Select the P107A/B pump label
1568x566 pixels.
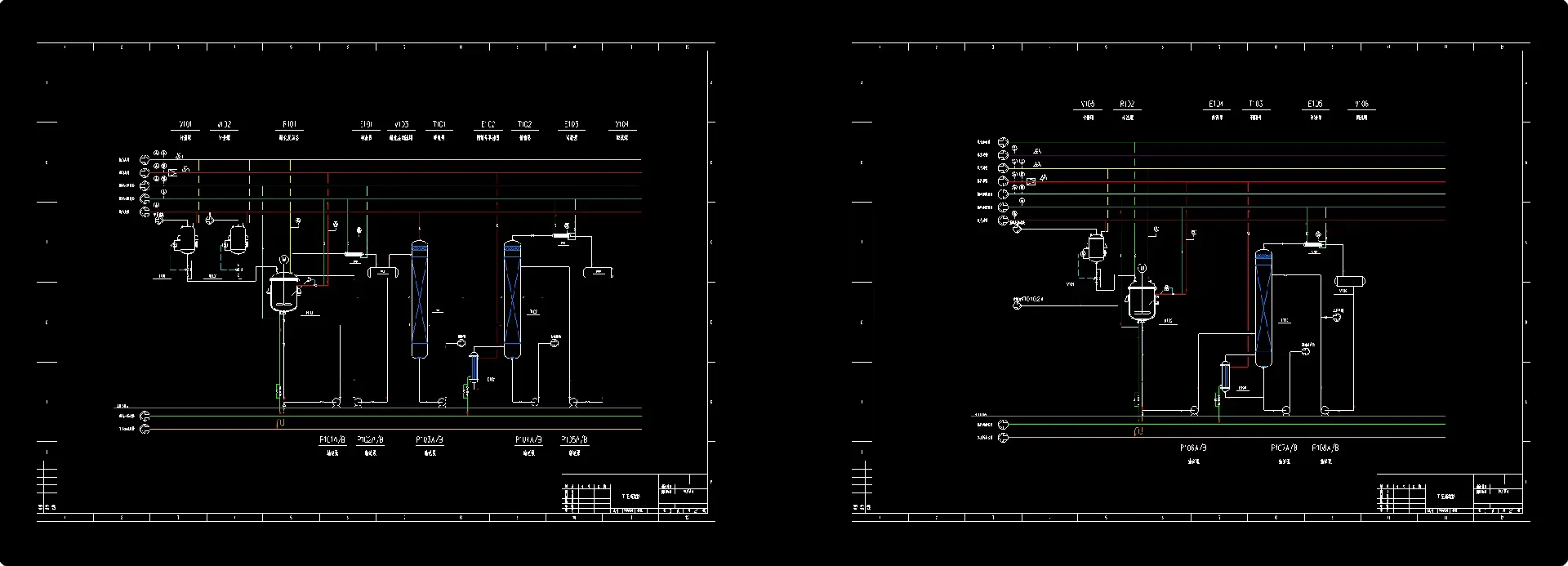pyautogui.click(x=1283, y=448)
